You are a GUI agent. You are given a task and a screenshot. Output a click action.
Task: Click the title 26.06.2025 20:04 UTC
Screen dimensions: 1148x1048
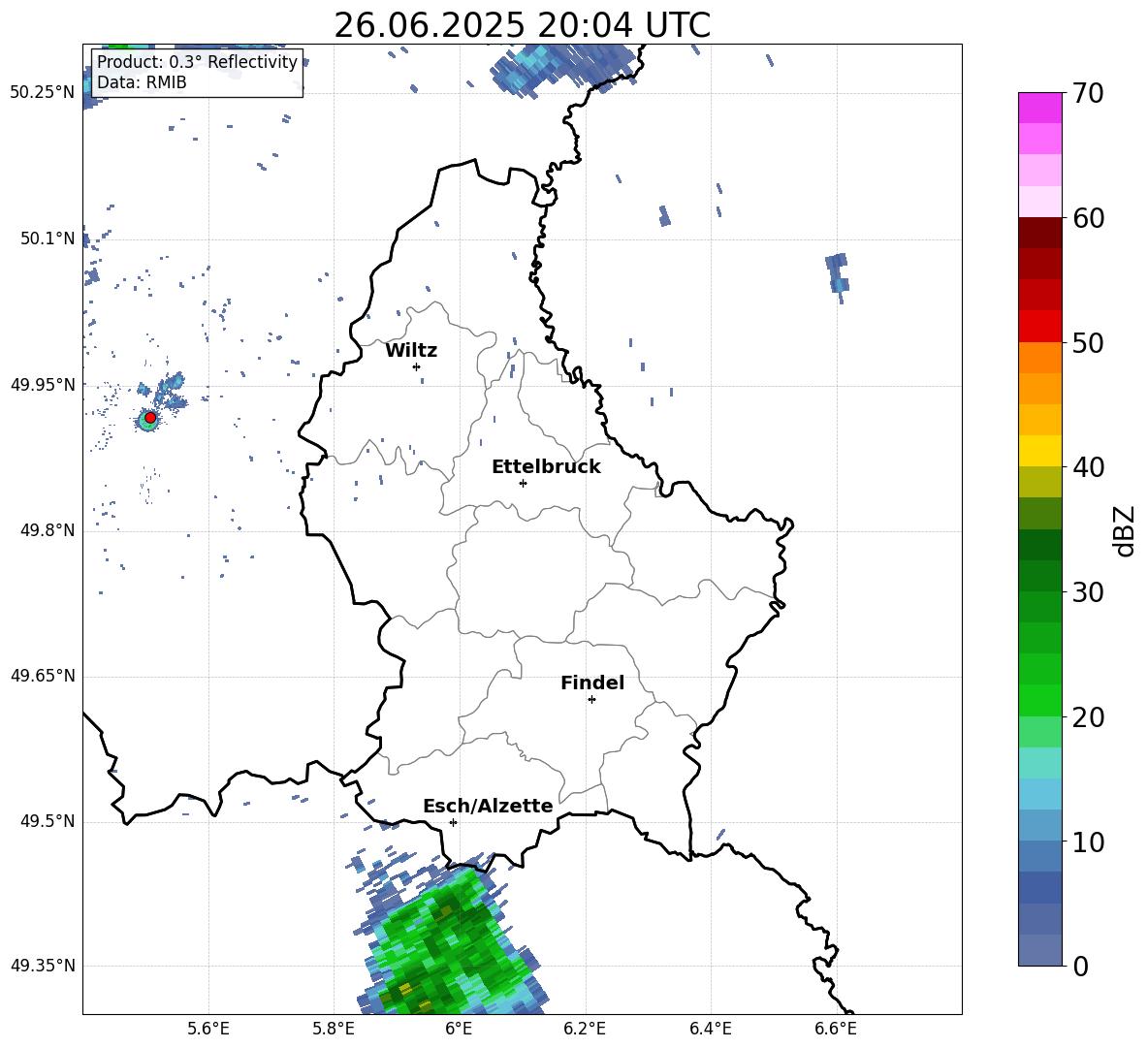pyautogui.click(x=522, y=25)
